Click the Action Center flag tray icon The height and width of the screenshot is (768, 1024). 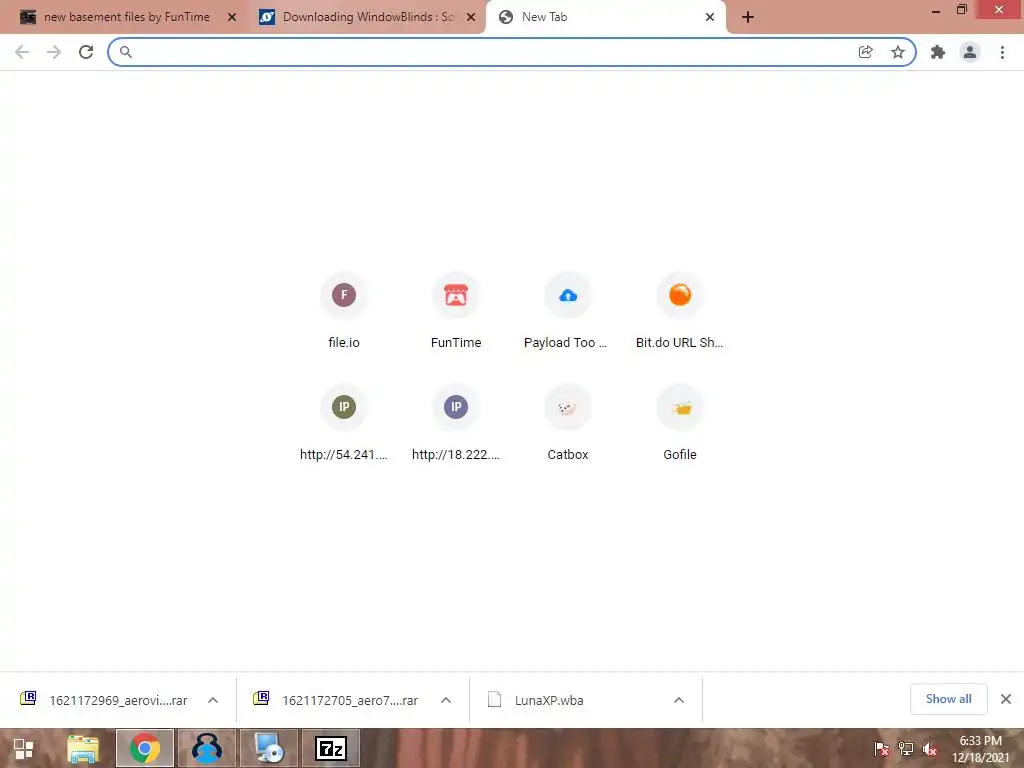point(882,749)
